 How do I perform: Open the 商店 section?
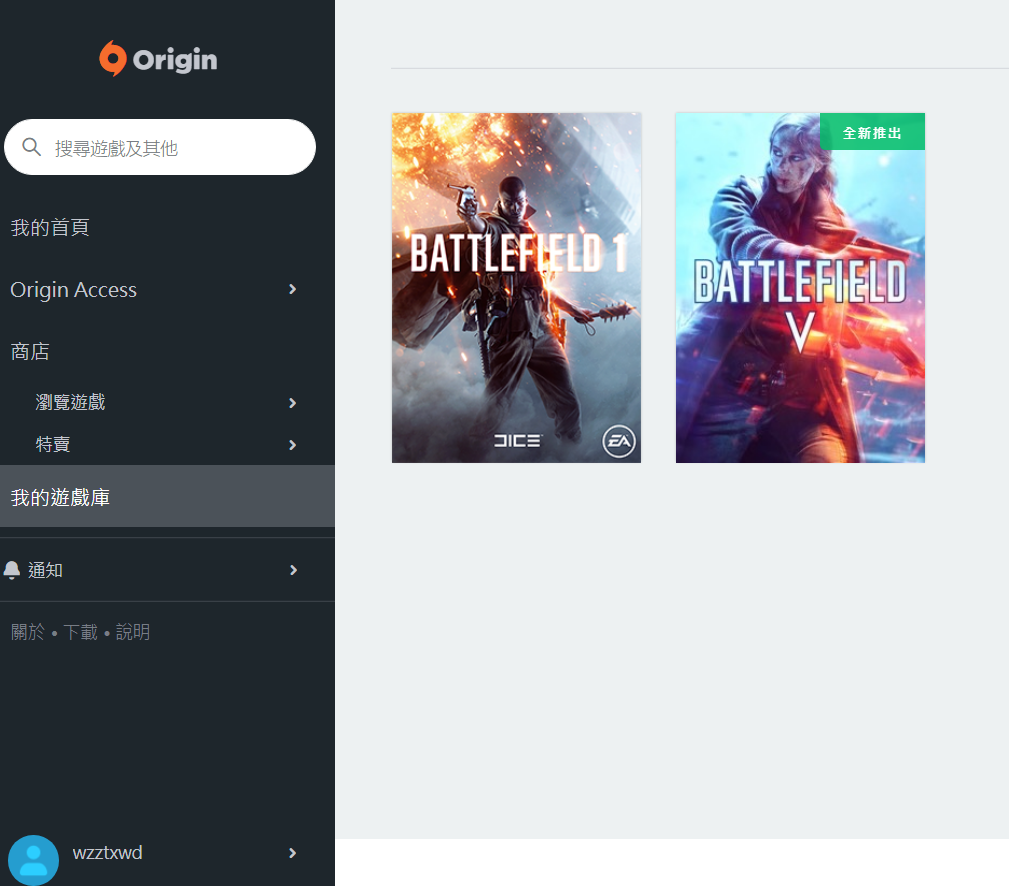click(x=30, y=351)
